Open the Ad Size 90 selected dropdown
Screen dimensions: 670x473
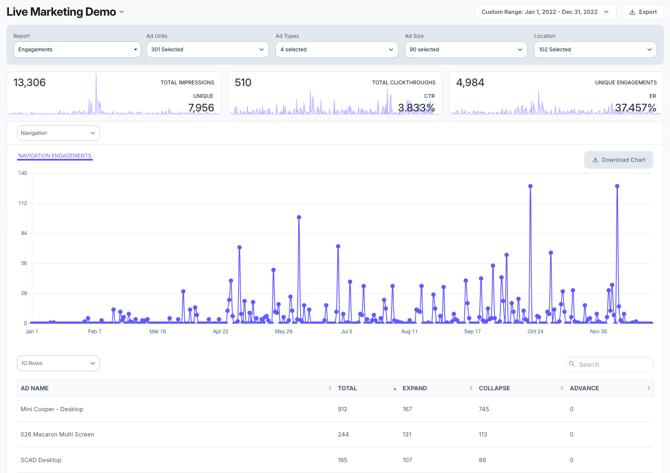466,50
